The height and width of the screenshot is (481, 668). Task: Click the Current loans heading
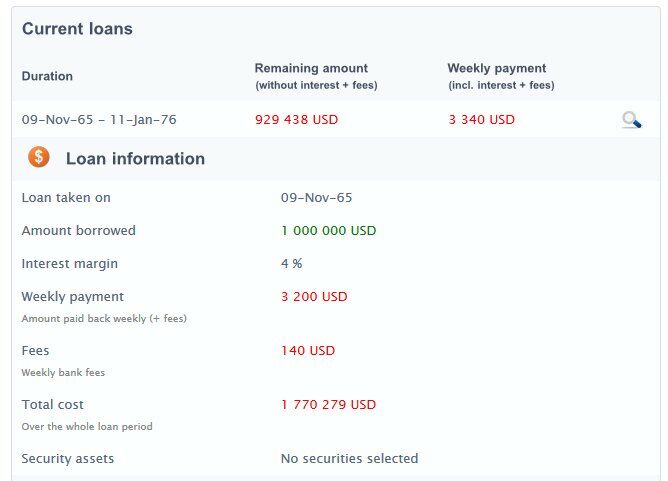[77, 29]
